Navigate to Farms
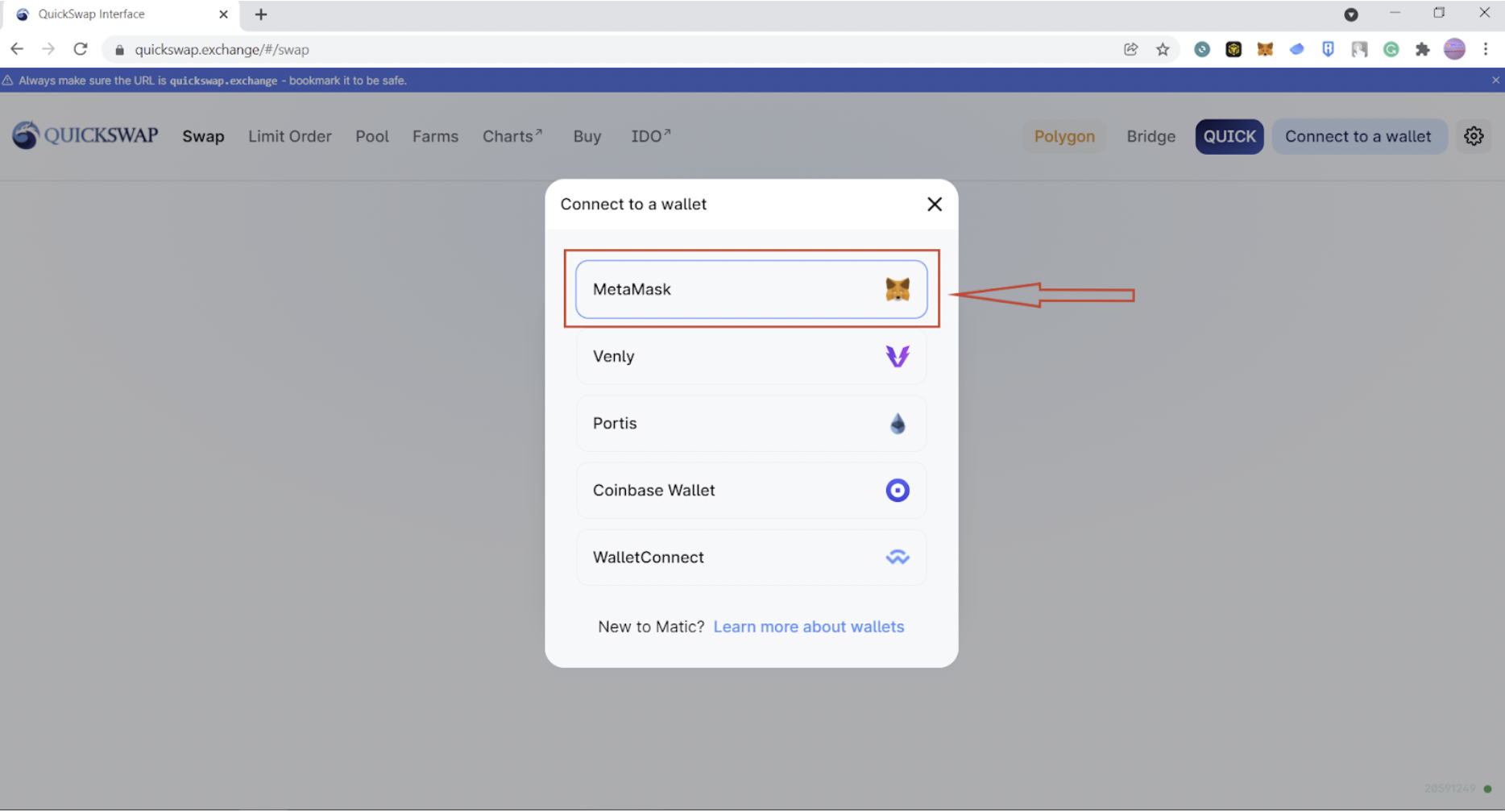The height and width of the screenshot is (812, 1505). click(435, 136)
